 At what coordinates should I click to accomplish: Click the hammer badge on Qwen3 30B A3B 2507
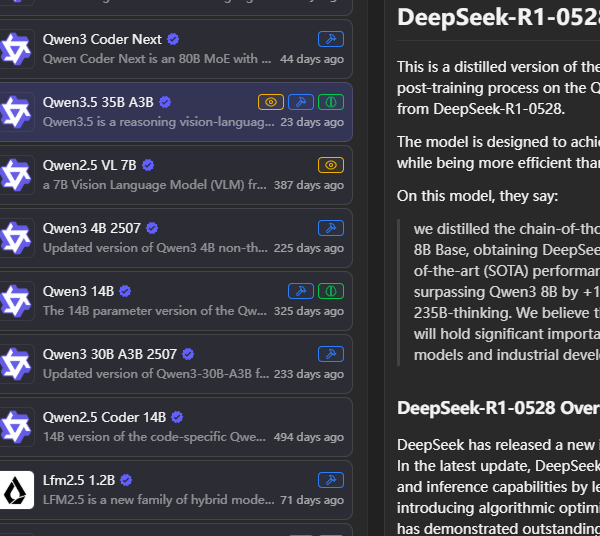point(330,354)
